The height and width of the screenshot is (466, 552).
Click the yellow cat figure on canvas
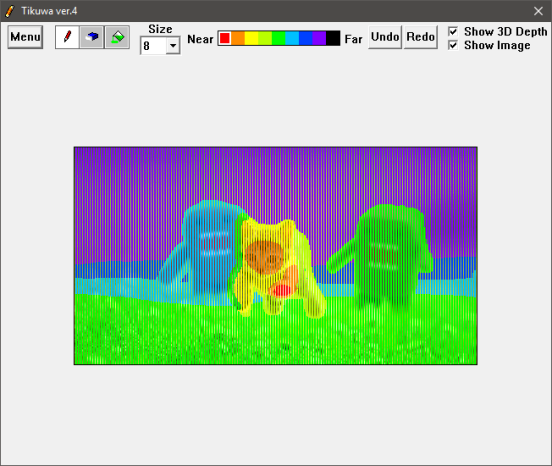[276, 267]
